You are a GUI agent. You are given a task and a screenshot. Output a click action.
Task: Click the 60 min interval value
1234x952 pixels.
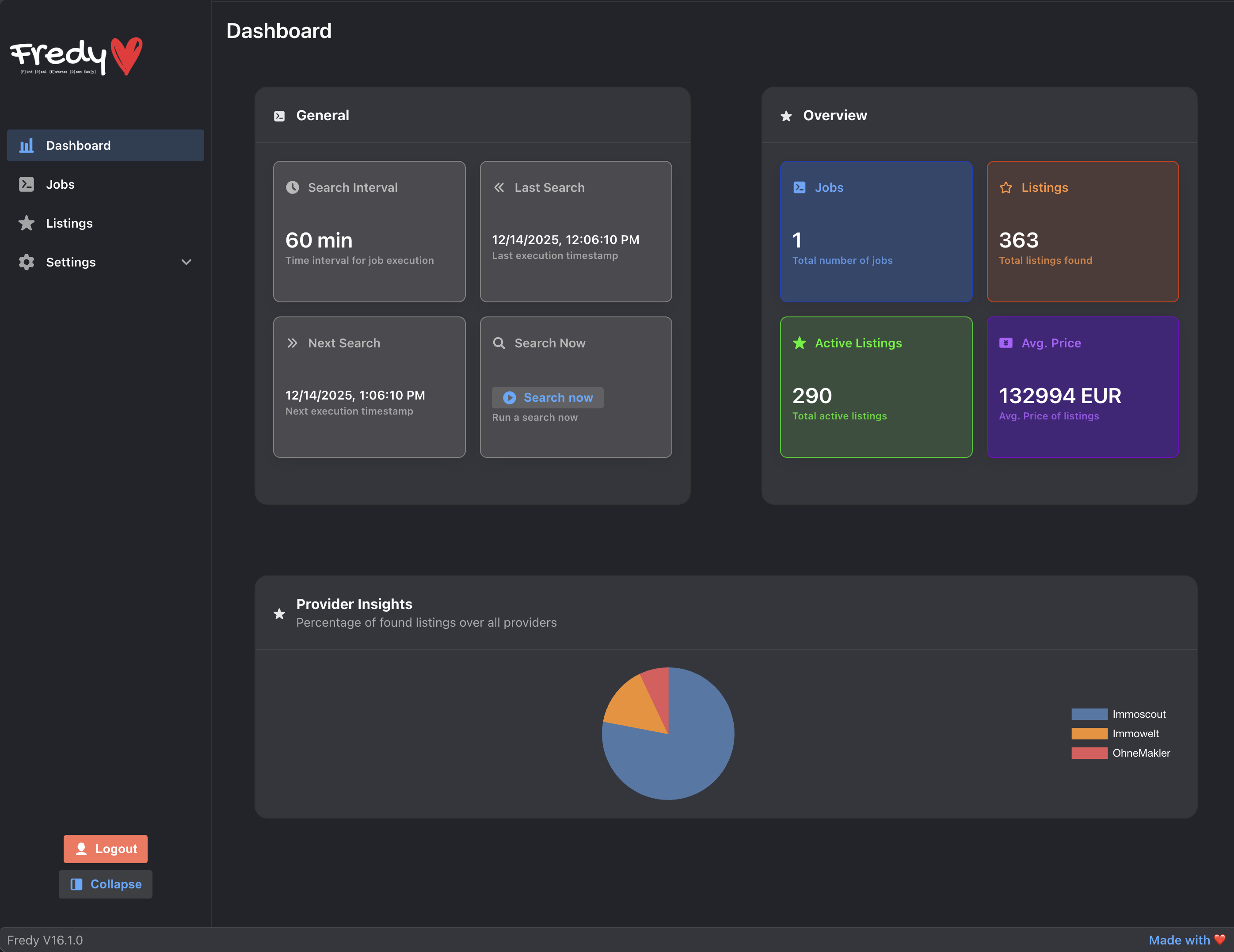tap(319, 240)
